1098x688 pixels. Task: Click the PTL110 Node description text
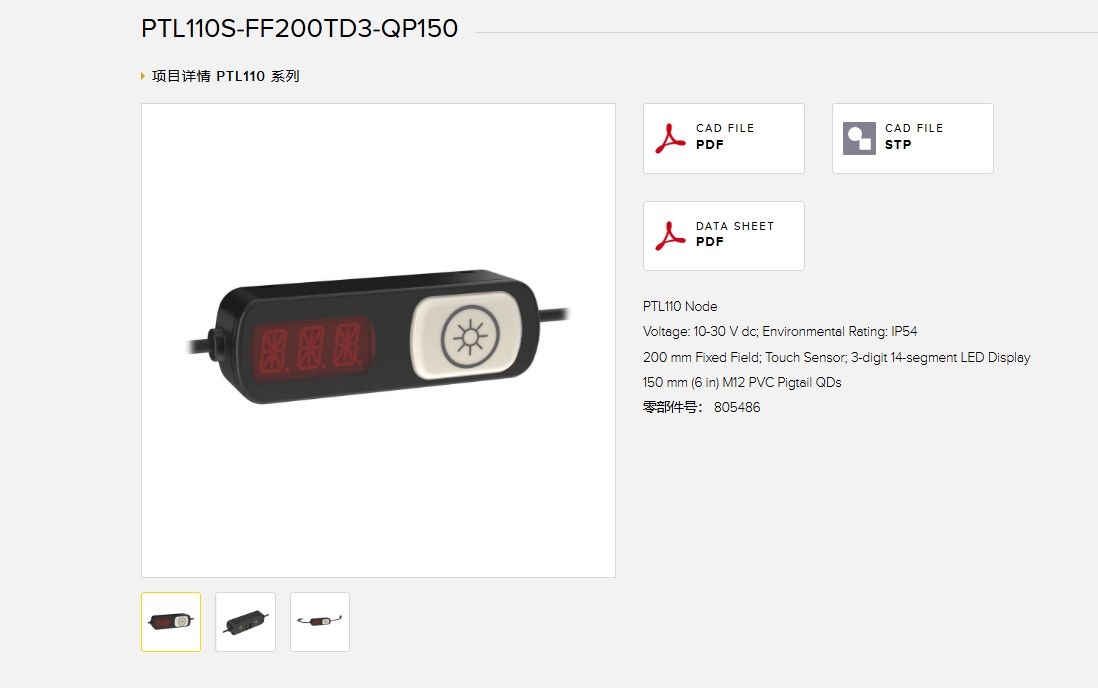(680, 306)
